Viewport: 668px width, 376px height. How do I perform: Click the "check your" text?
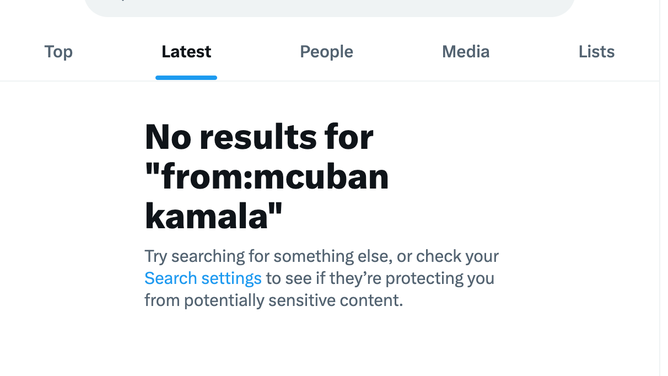click(457, 256)
